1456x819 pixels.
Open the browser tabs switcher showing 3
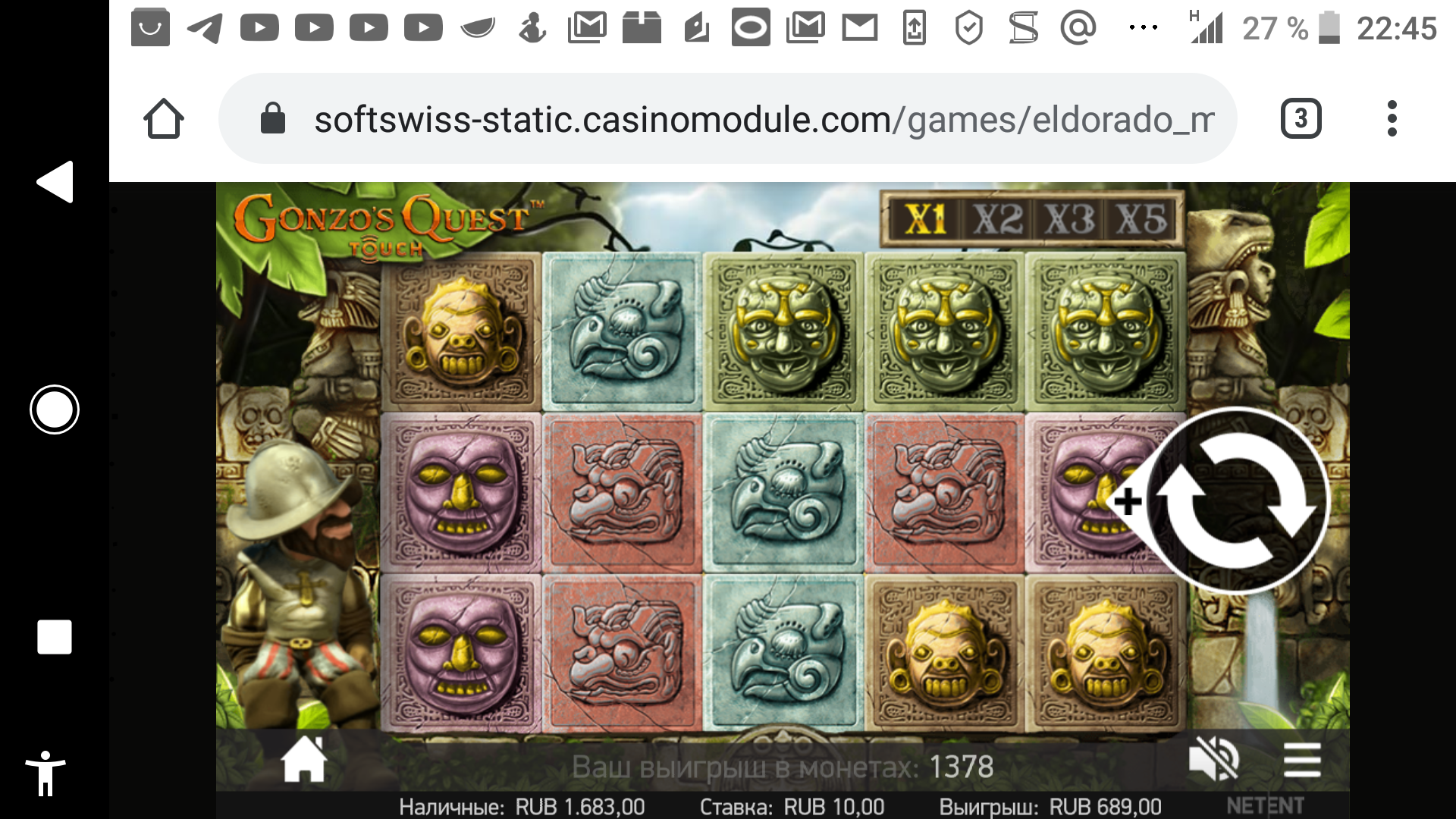pos(1301,119)
